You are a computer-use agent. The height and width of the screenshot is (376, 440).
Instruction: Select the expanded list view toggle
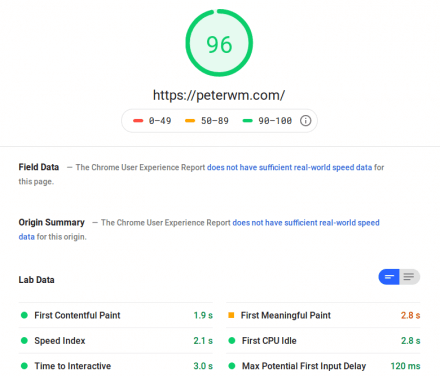coord(409,277)
